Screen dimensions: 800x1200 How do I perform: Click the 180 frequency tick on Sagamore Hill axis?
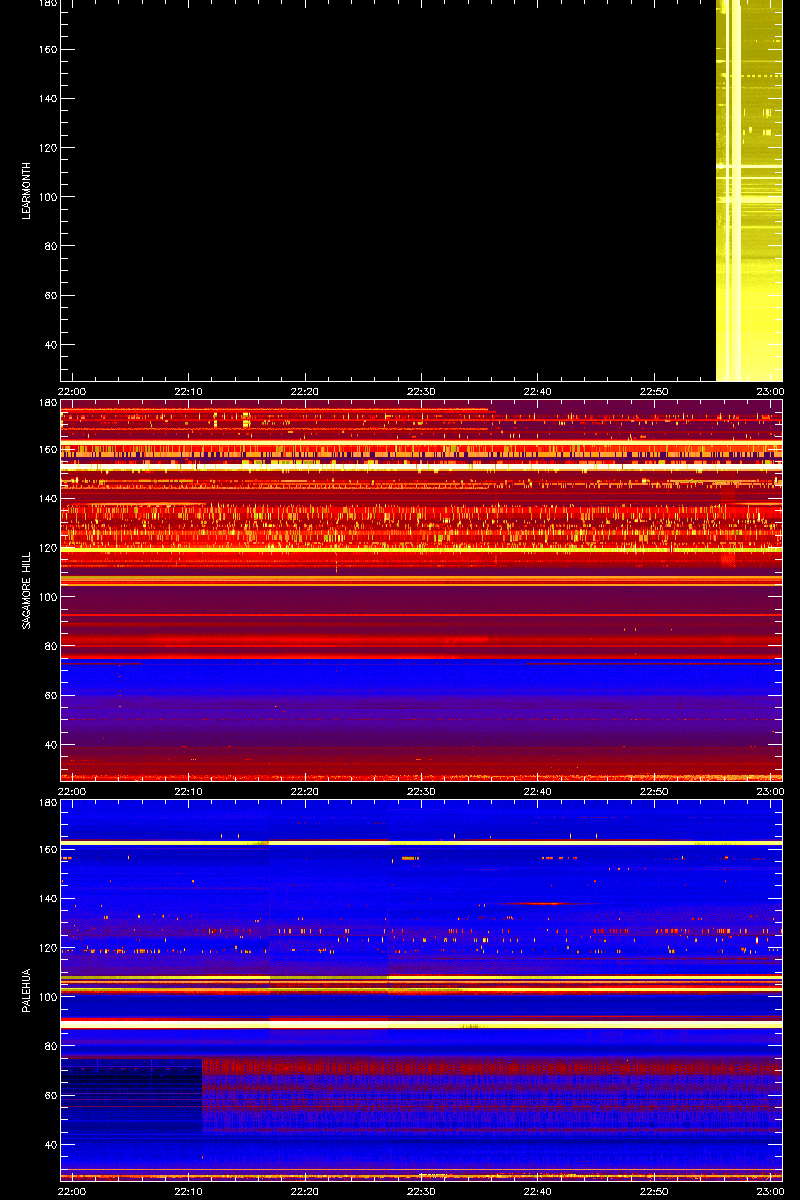[48, 403]
